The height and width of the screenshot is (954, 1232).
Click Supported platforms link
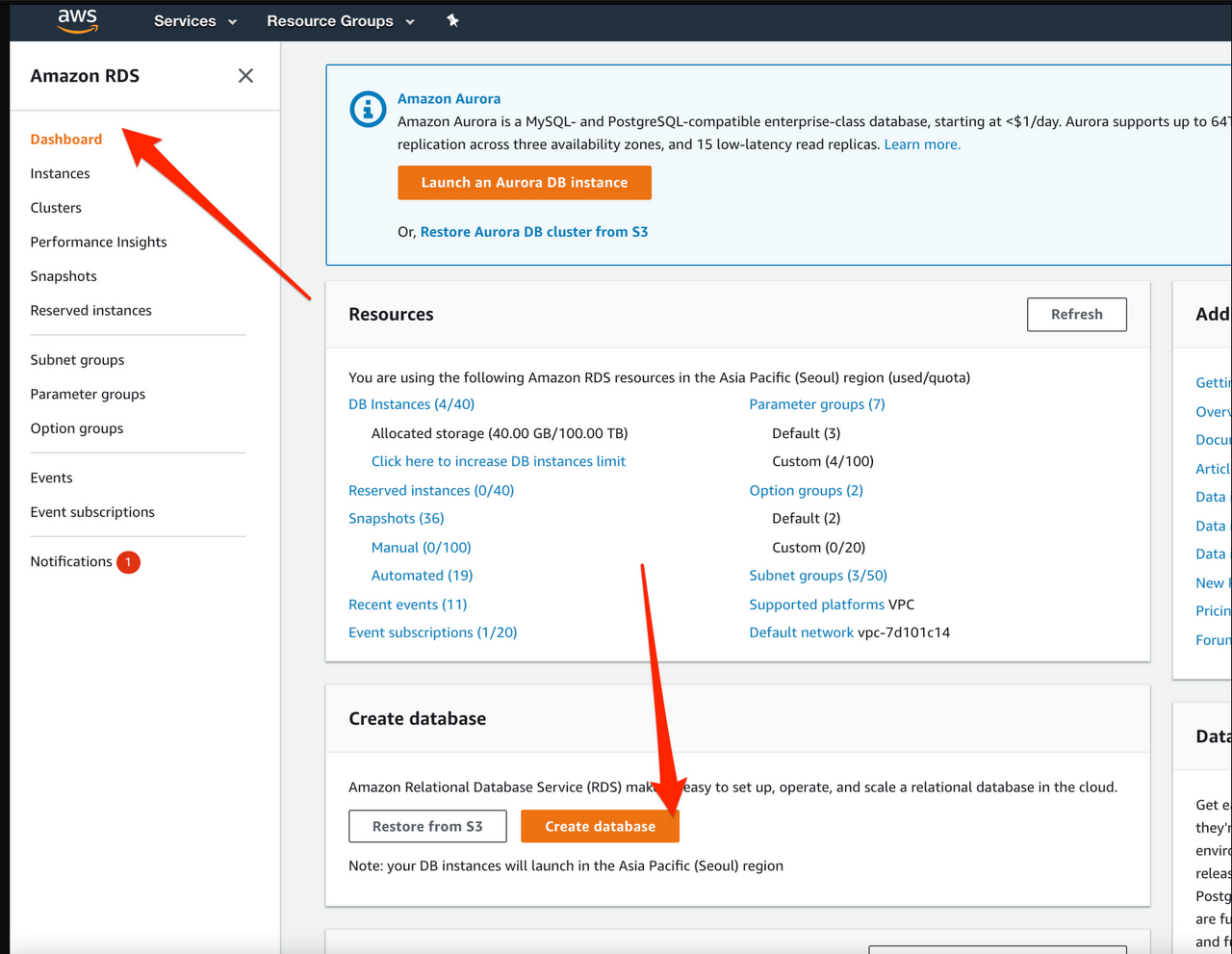tap(817, 605)
